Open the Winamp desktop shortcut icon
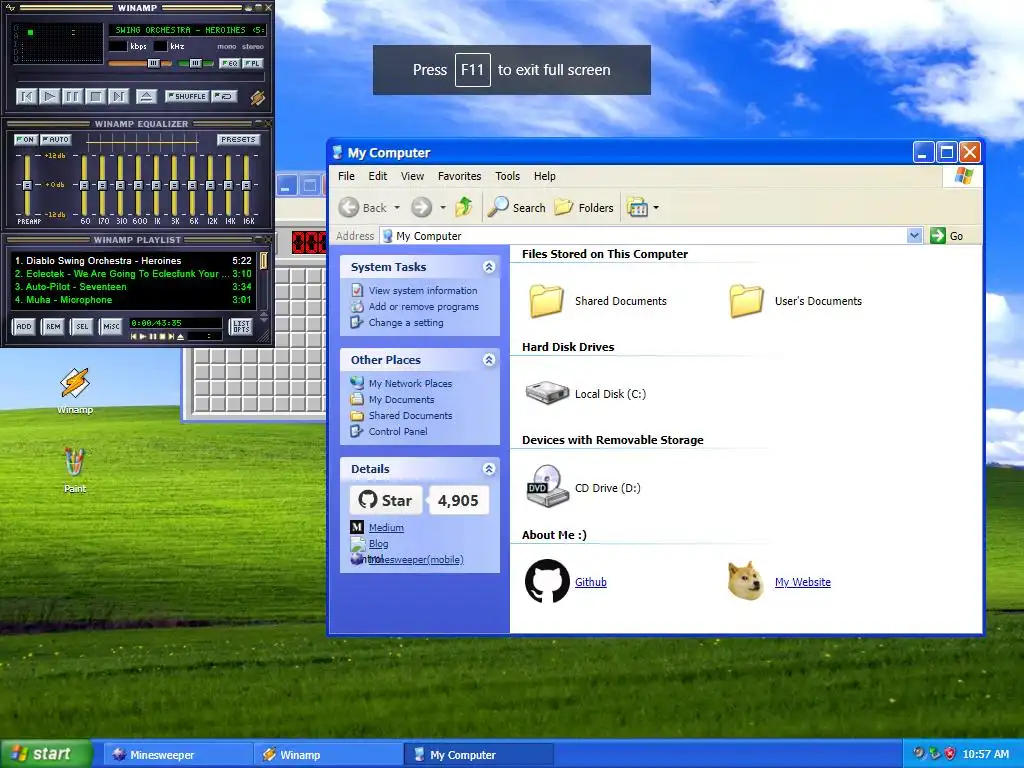Image resolution: width=1024 pixels, height=768 pixels. click(x=74, y=391)
